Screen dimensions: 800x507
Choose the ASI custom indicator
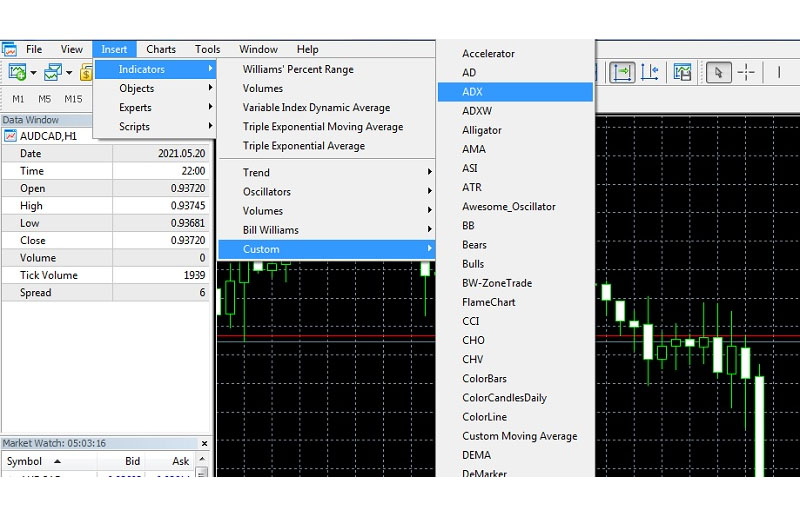point(470,168)
